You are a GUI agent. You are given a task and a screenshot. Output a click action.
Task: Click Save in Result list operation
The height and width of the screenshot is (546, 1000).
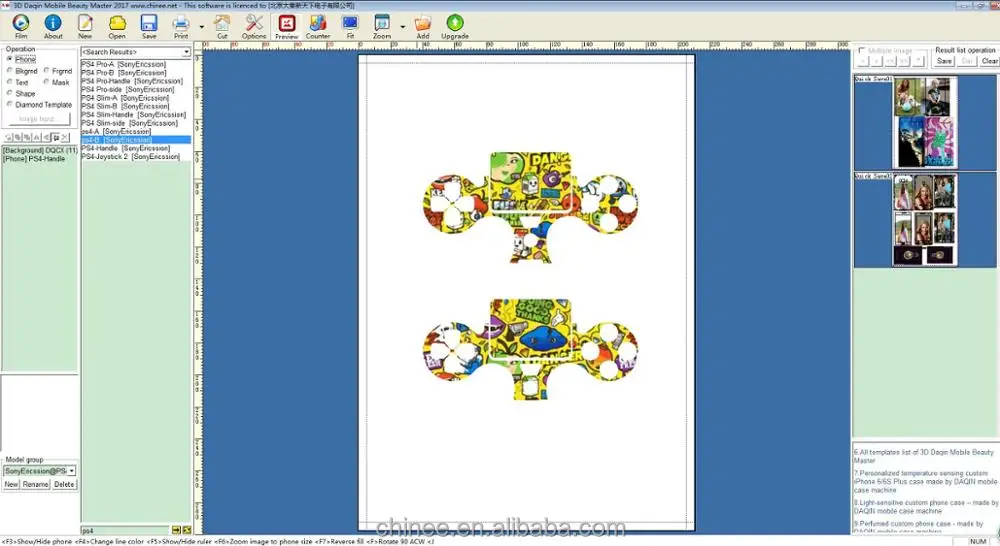coord(944,61)
